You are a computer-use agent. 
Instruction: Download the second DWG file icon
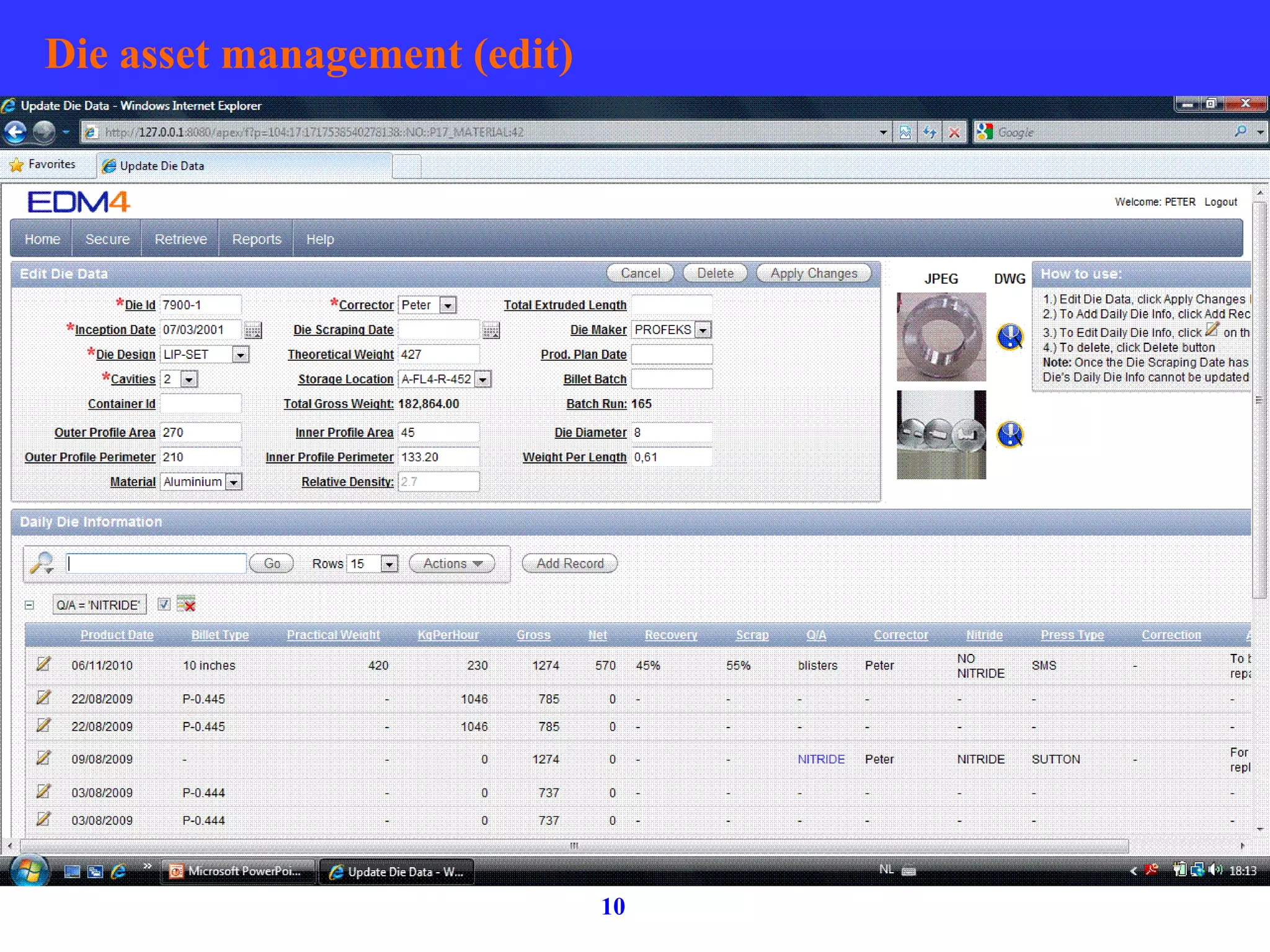pyautogui.click(x=1010, y=434)
